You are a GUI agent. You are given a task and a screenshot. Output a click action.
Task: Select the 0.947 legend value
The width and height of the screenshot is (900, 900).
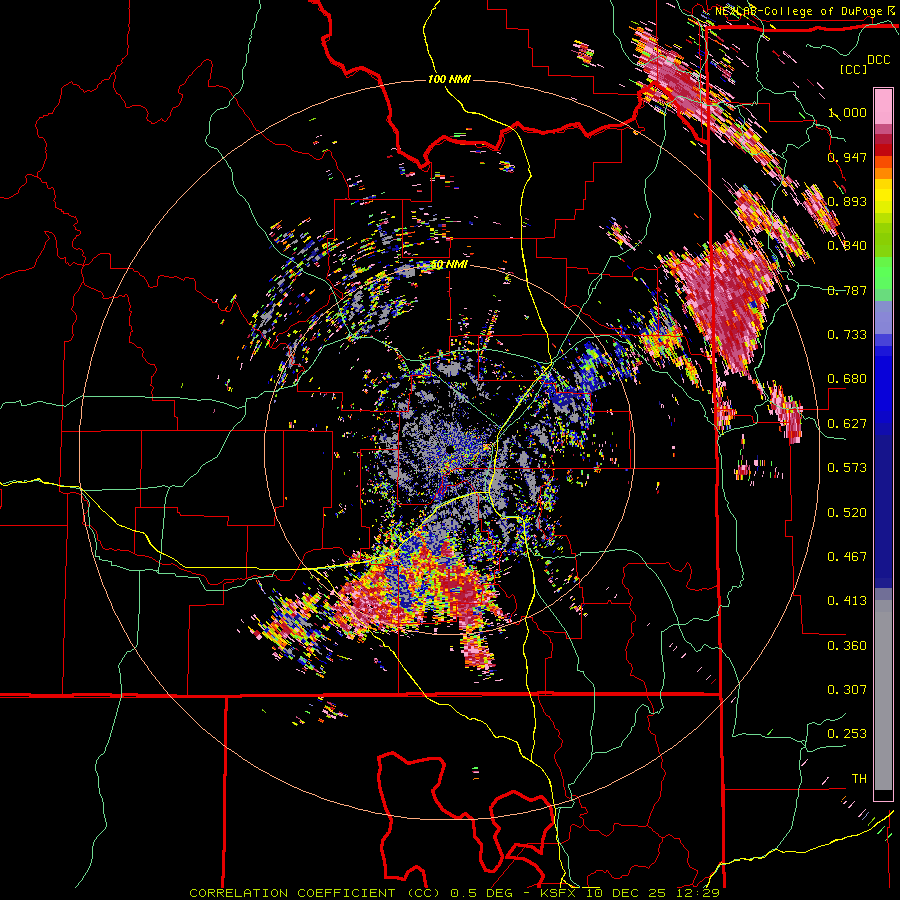[847, 157]
